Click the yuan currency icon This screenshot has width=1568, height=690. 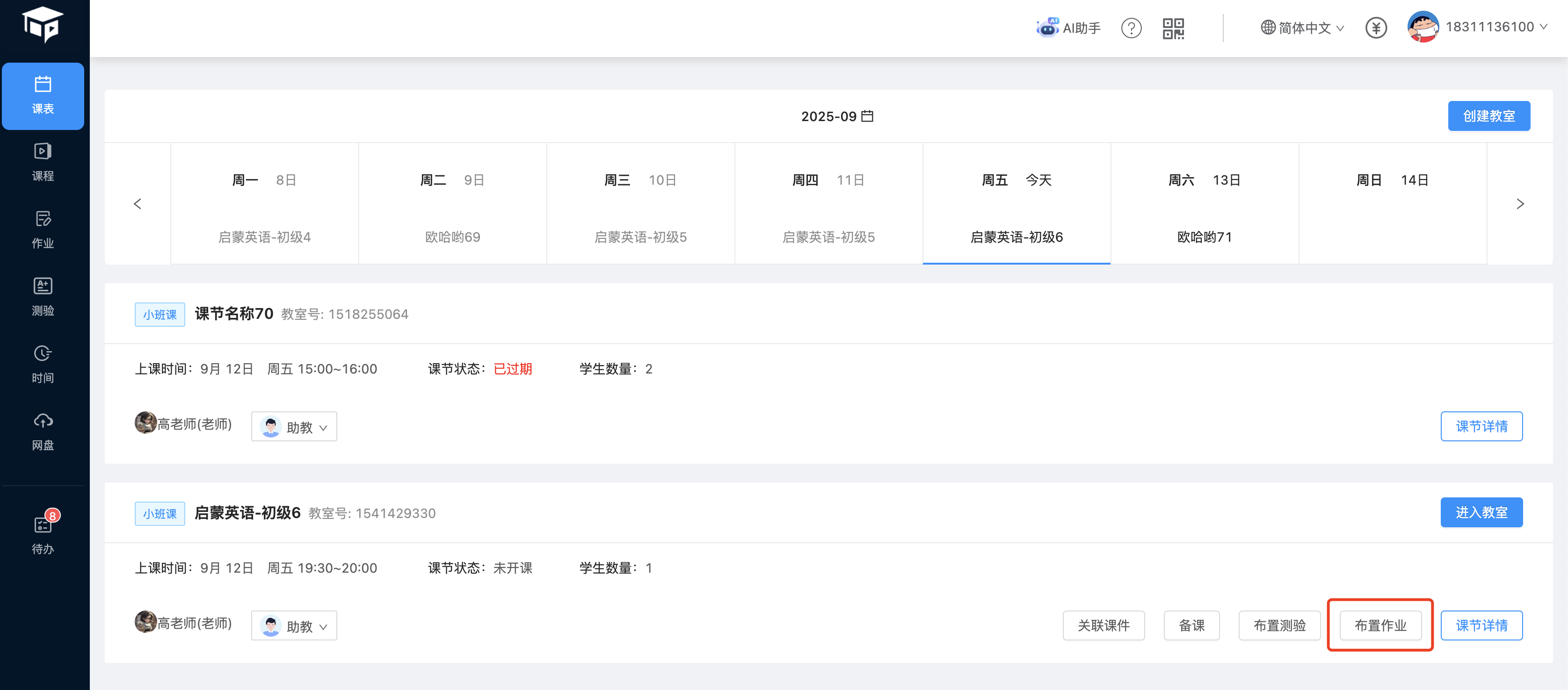1376,28
